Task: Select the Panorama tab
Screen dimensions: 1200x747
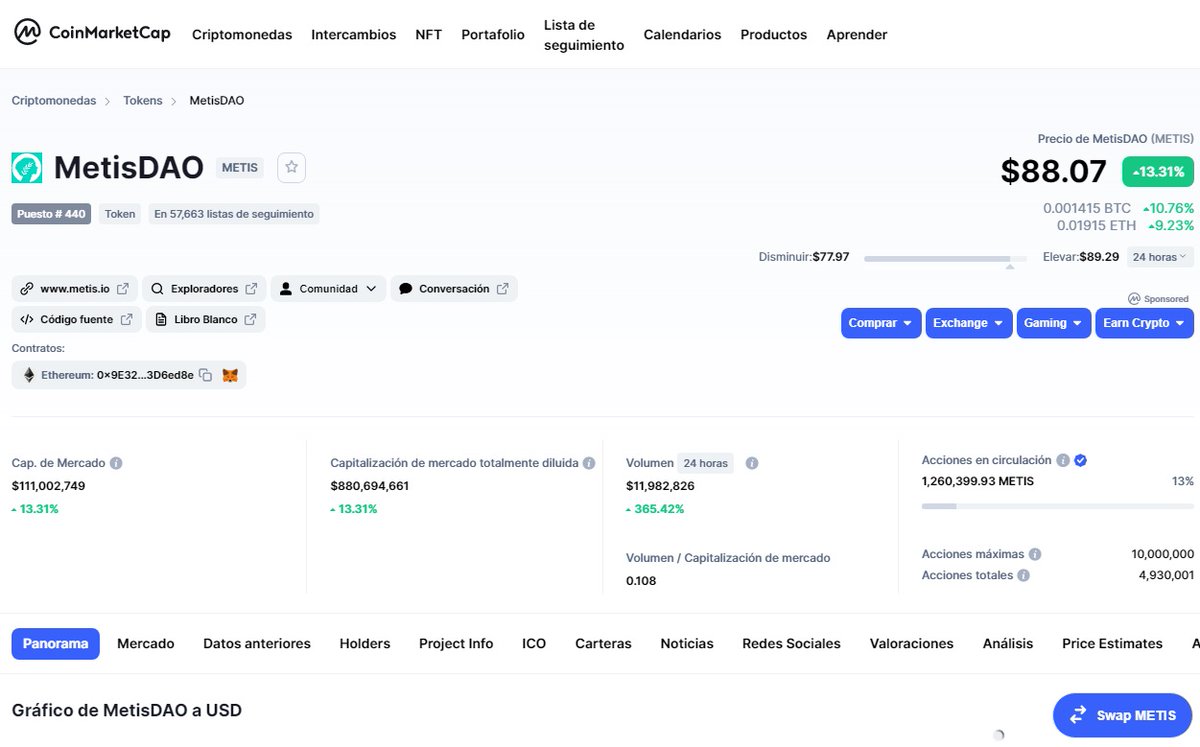Action: click(56, 644)
